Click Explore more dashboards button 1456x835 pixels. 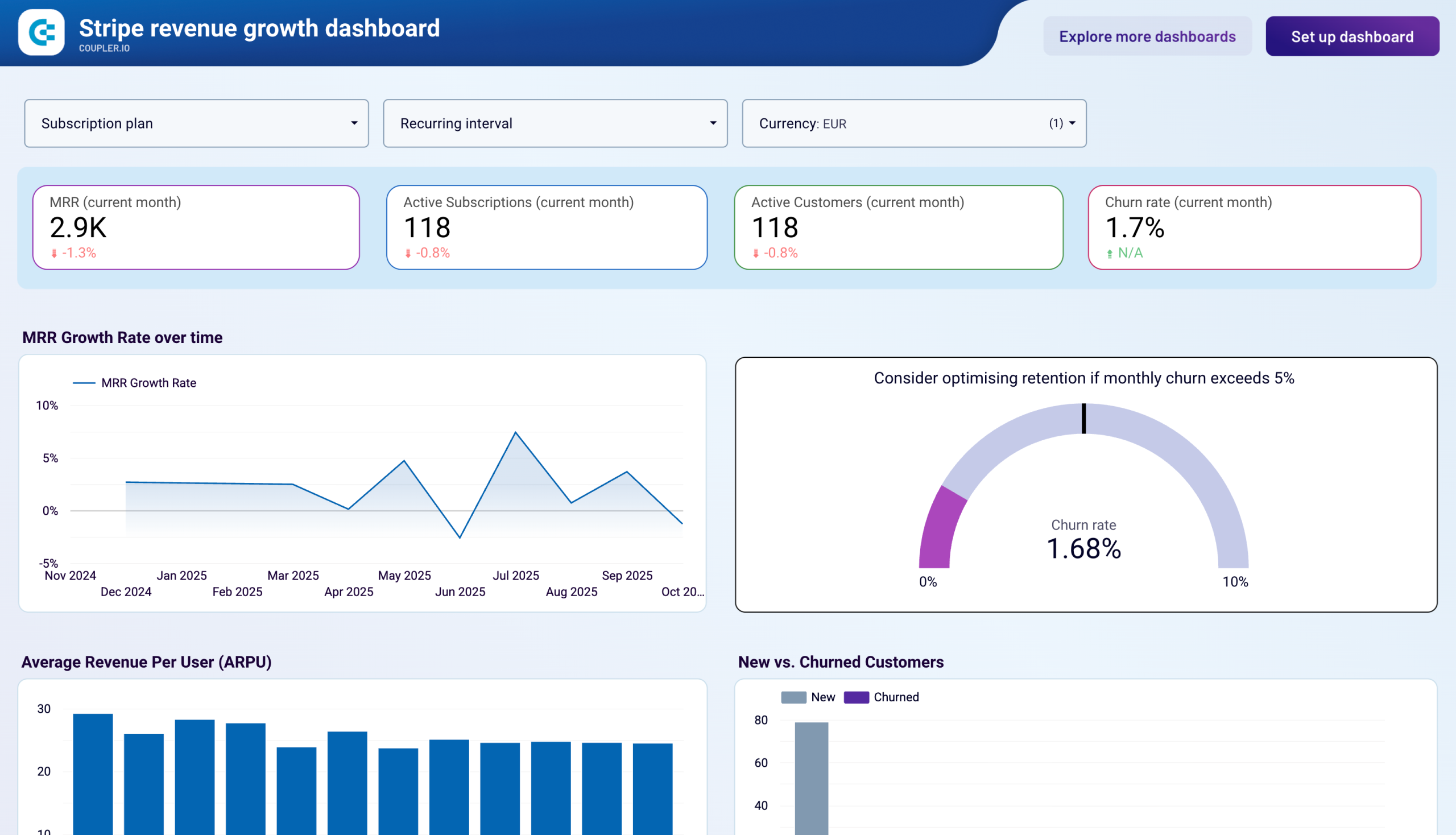pos(1147,36)
